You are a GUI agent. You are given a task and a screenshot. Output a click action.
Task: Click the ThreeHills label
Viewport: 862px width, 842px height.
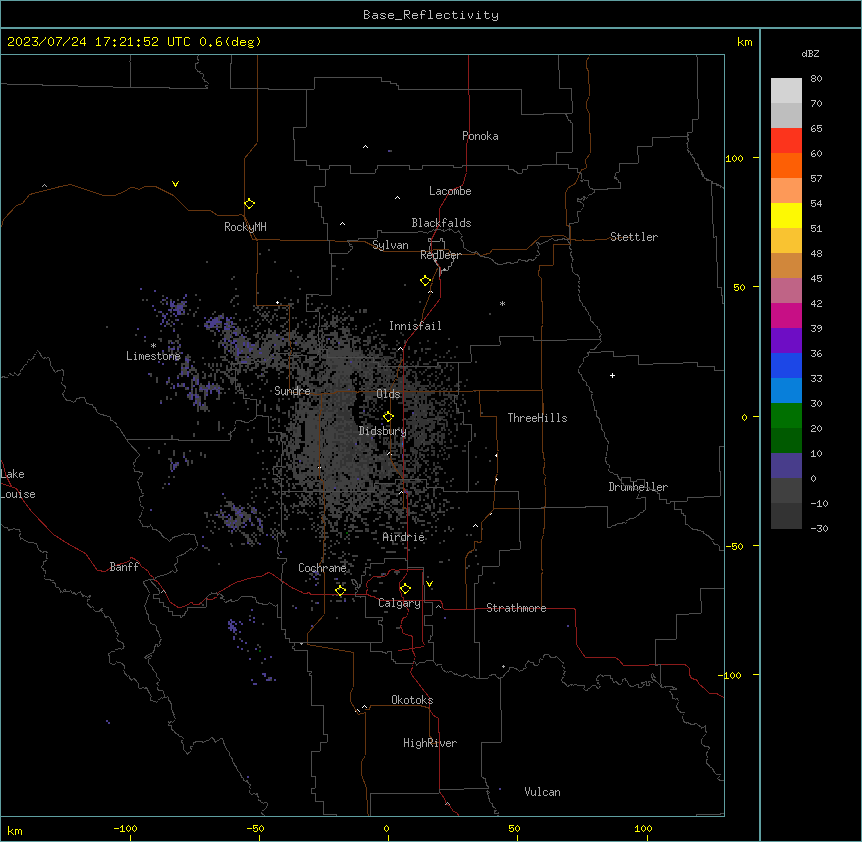(537, 418)
